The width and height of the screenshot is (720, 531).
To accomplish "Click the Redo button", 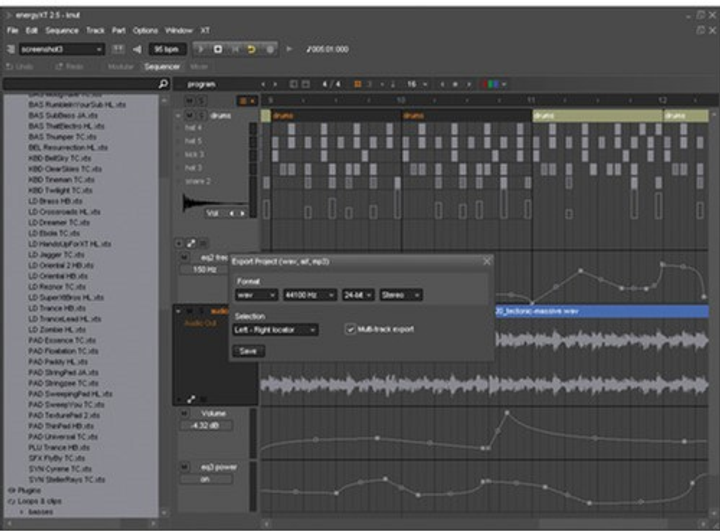I will pos(69,67).
